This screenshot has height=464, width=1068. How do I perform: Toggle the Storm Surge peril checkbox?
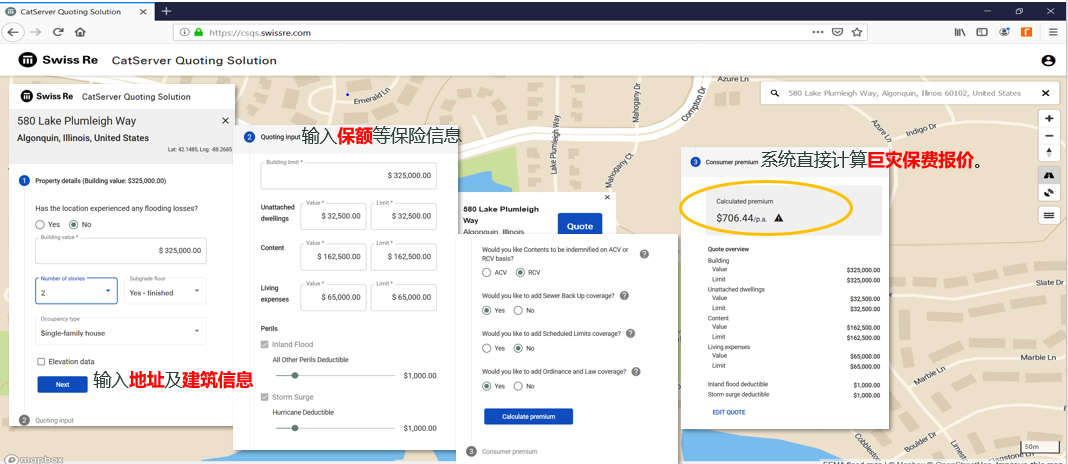(x=265, y=397)
